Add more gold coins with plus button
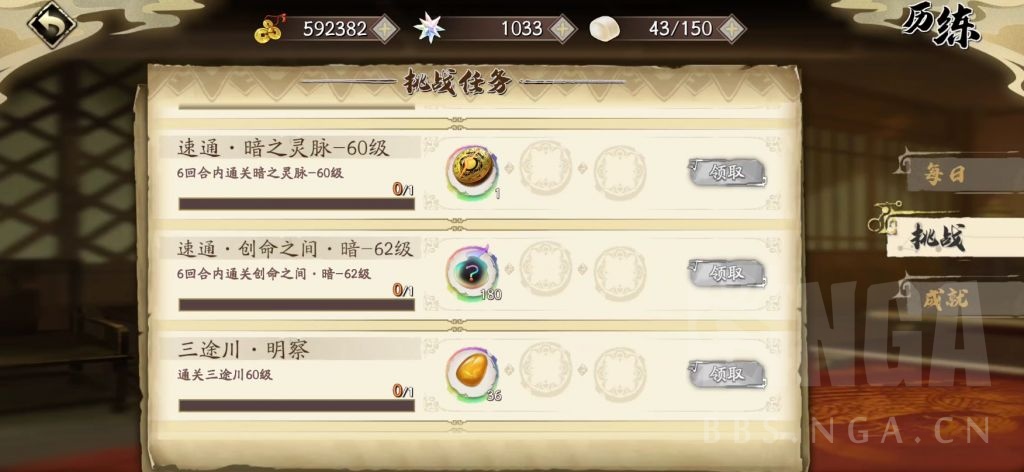Image resolution: width=1024 pixels, height=472 pixels. click(385, 29)
